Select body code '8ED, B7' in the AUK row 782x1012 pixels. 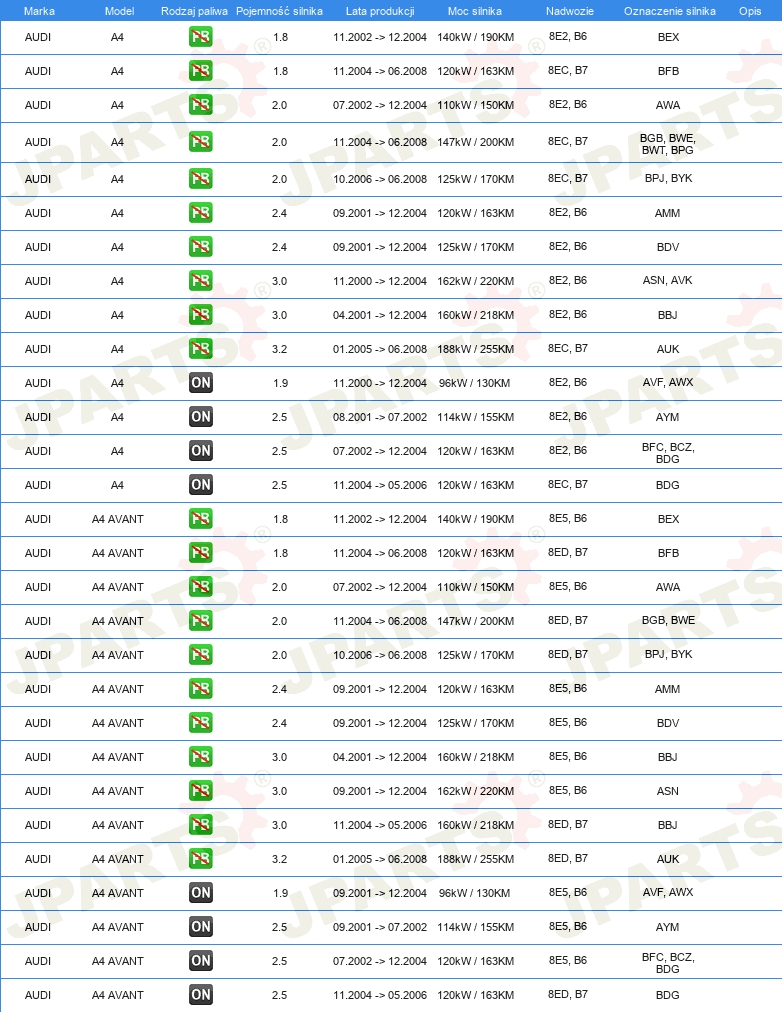click(568, 858)
